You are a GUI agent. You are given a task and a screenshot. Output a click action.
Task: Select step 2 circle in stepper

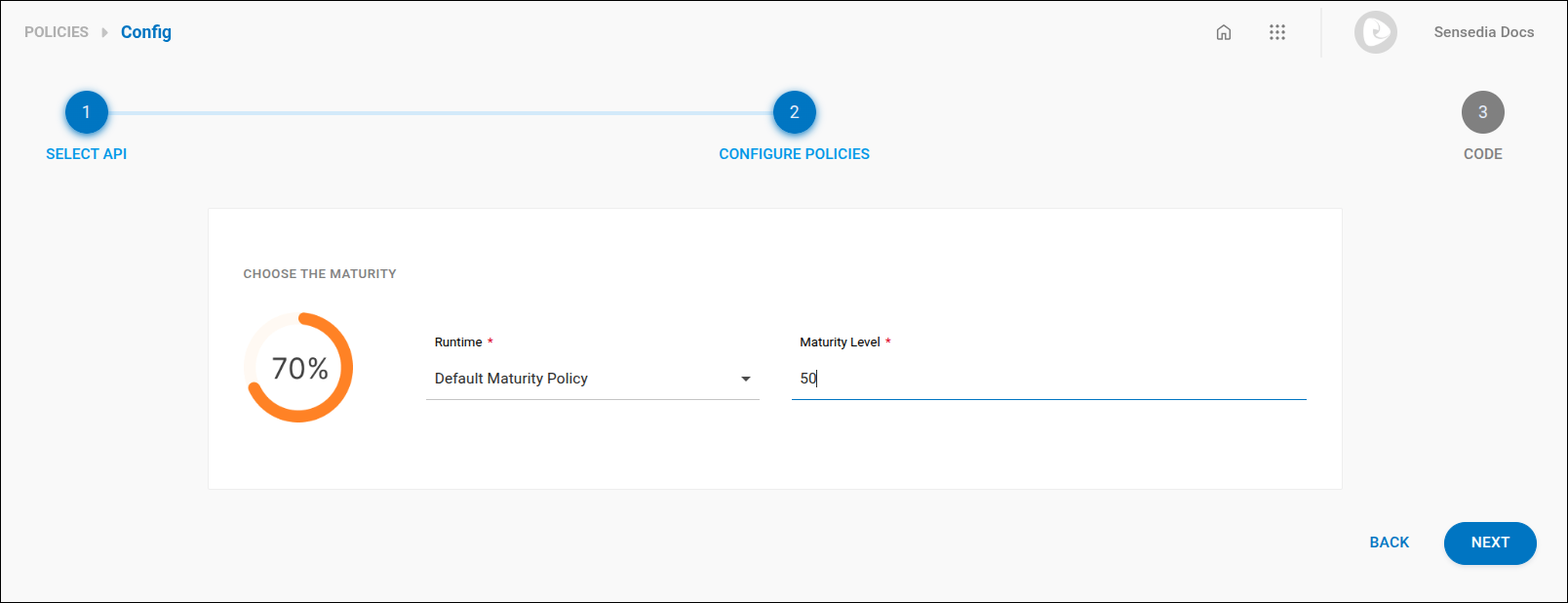(794, 112)
